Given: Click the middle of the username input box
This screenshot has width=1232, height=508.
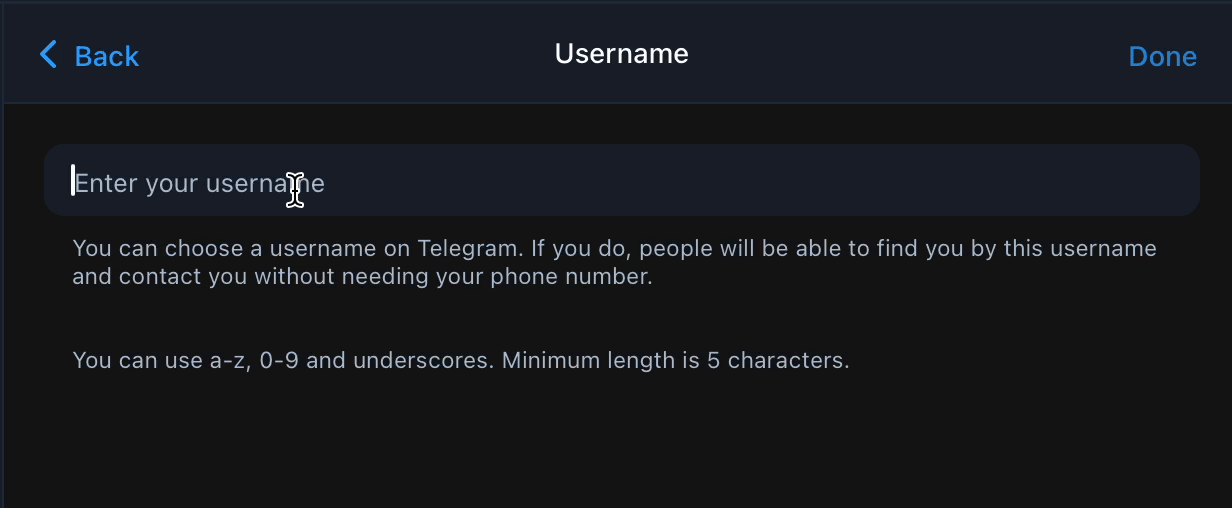Looking at the screenshot, I should (x=620, y=181).
